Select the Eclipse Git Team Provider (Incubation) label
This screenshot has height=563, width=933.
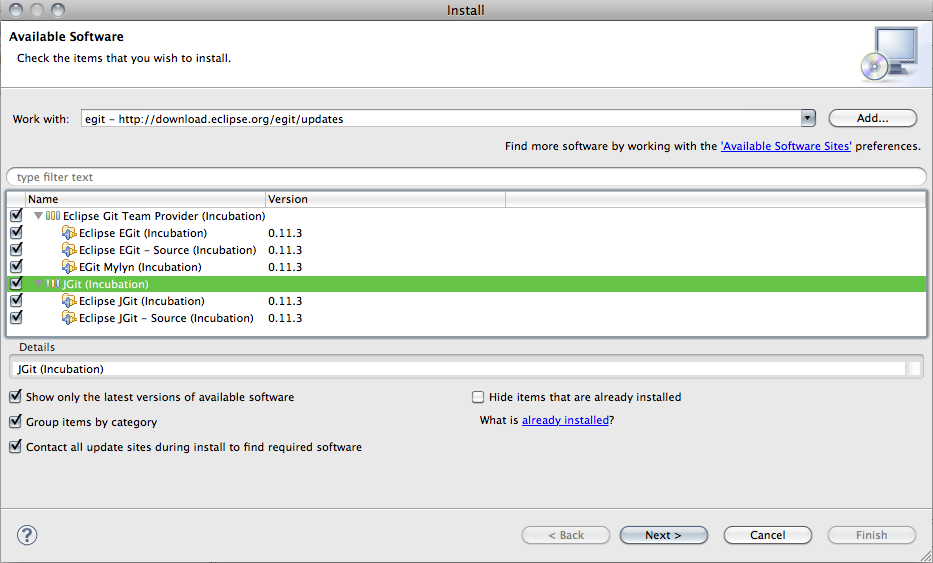point(164,216)
